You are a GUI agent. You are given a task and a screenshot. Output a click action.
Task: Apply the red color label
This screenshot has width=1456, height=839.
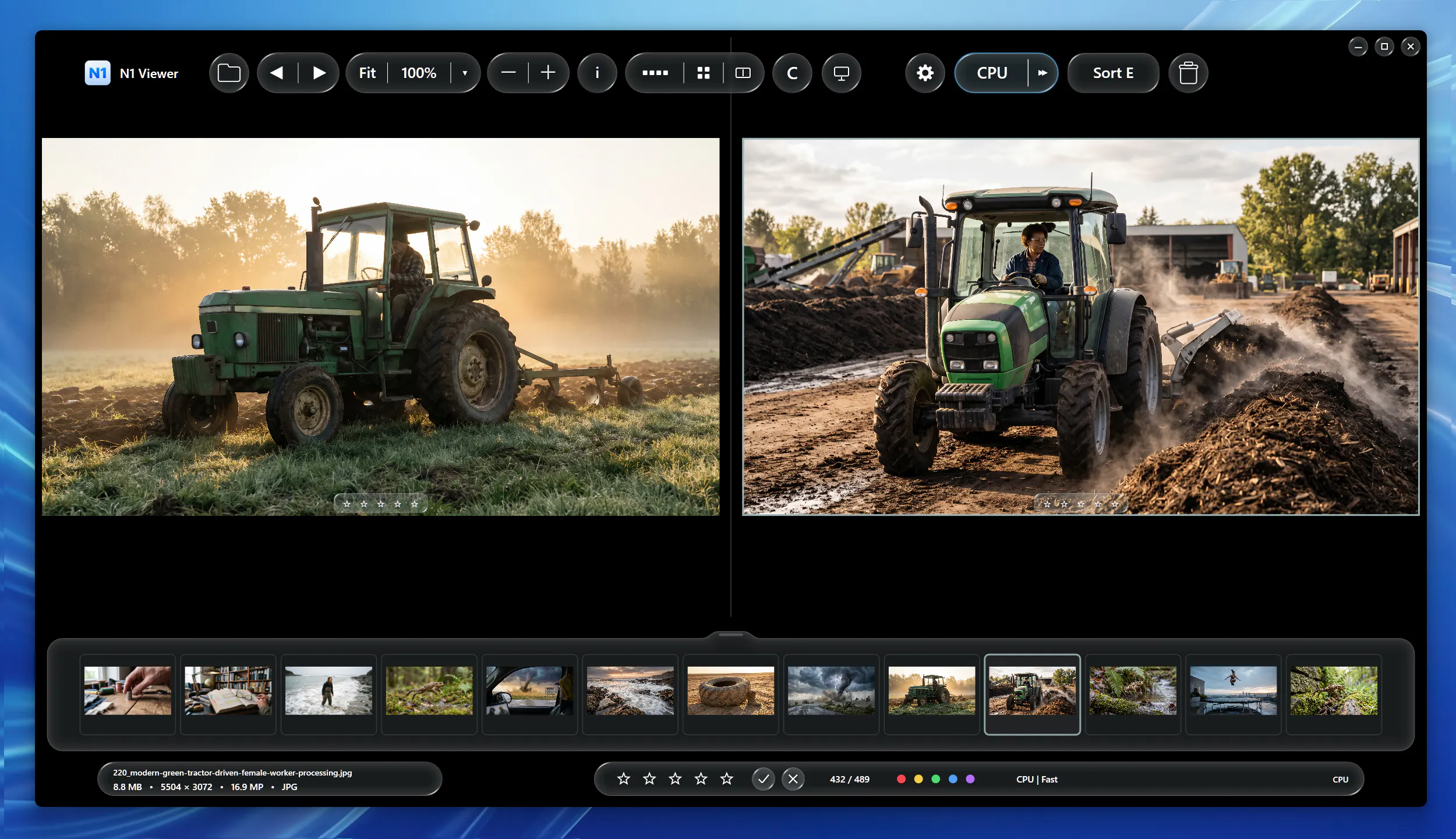pos(901,779)
